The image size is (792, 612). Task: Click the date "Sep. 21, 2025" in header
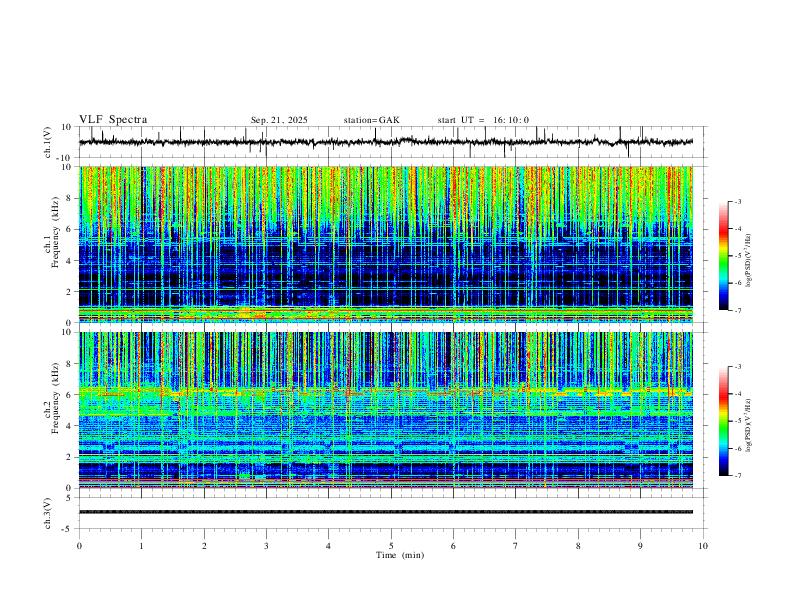click(x=279, y=120)
